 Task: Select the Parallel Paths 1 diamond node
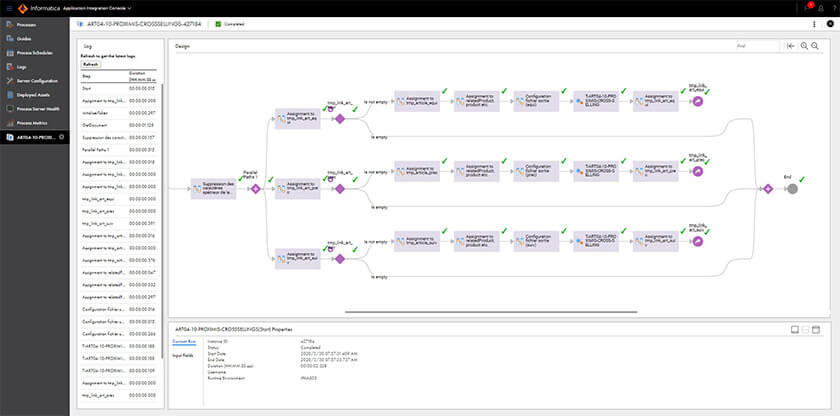pyautogui.click(x=256, y=189)
